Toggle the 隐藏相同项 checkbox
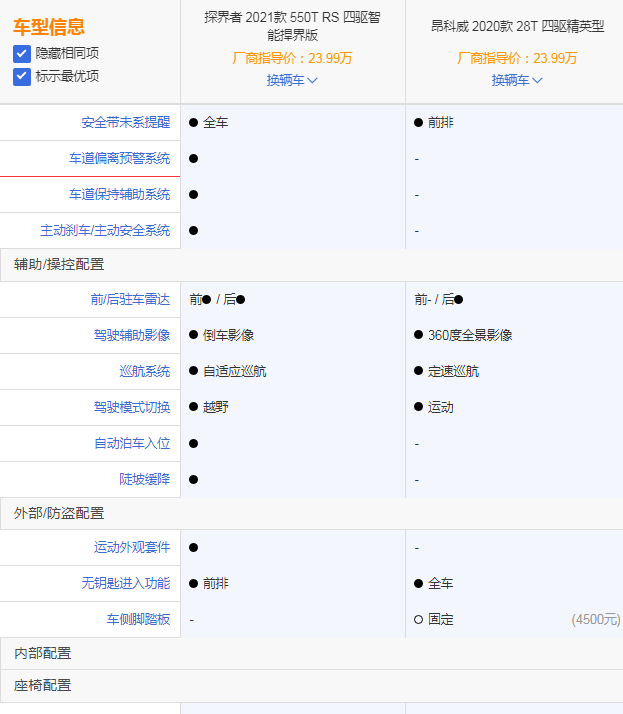The image size is (623, 714). pos(21,52)
